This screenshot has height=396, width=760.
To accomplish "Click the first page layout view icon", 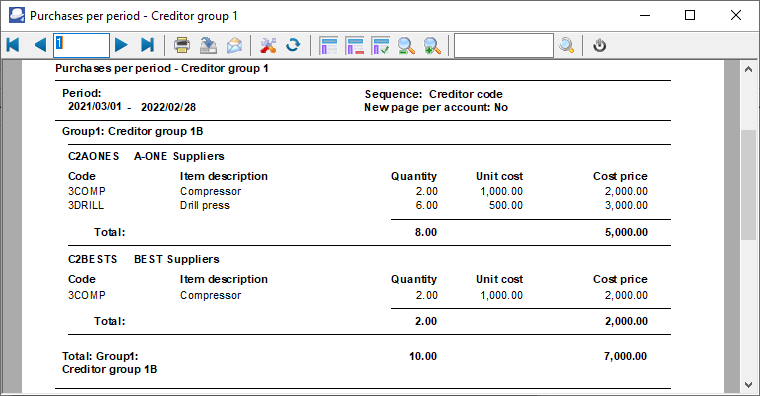I will [x=329, y=46].
